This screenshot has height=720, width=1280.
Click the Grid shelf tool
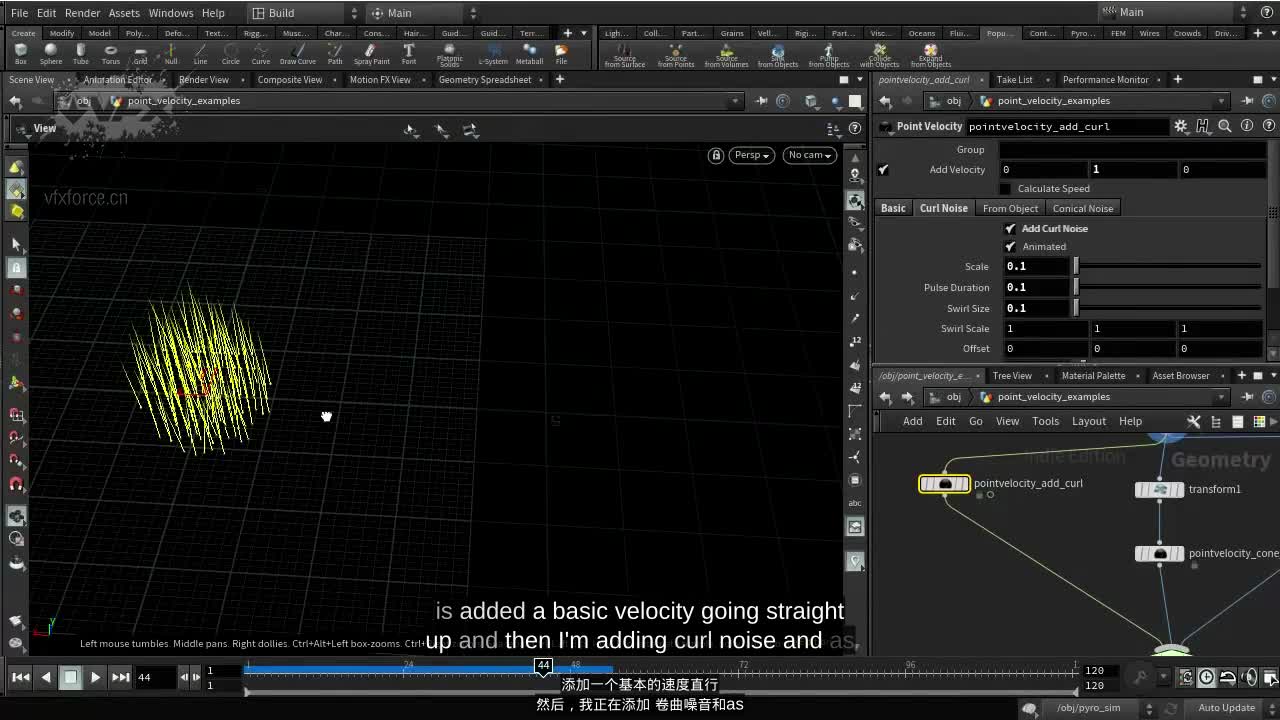[140, 53]
